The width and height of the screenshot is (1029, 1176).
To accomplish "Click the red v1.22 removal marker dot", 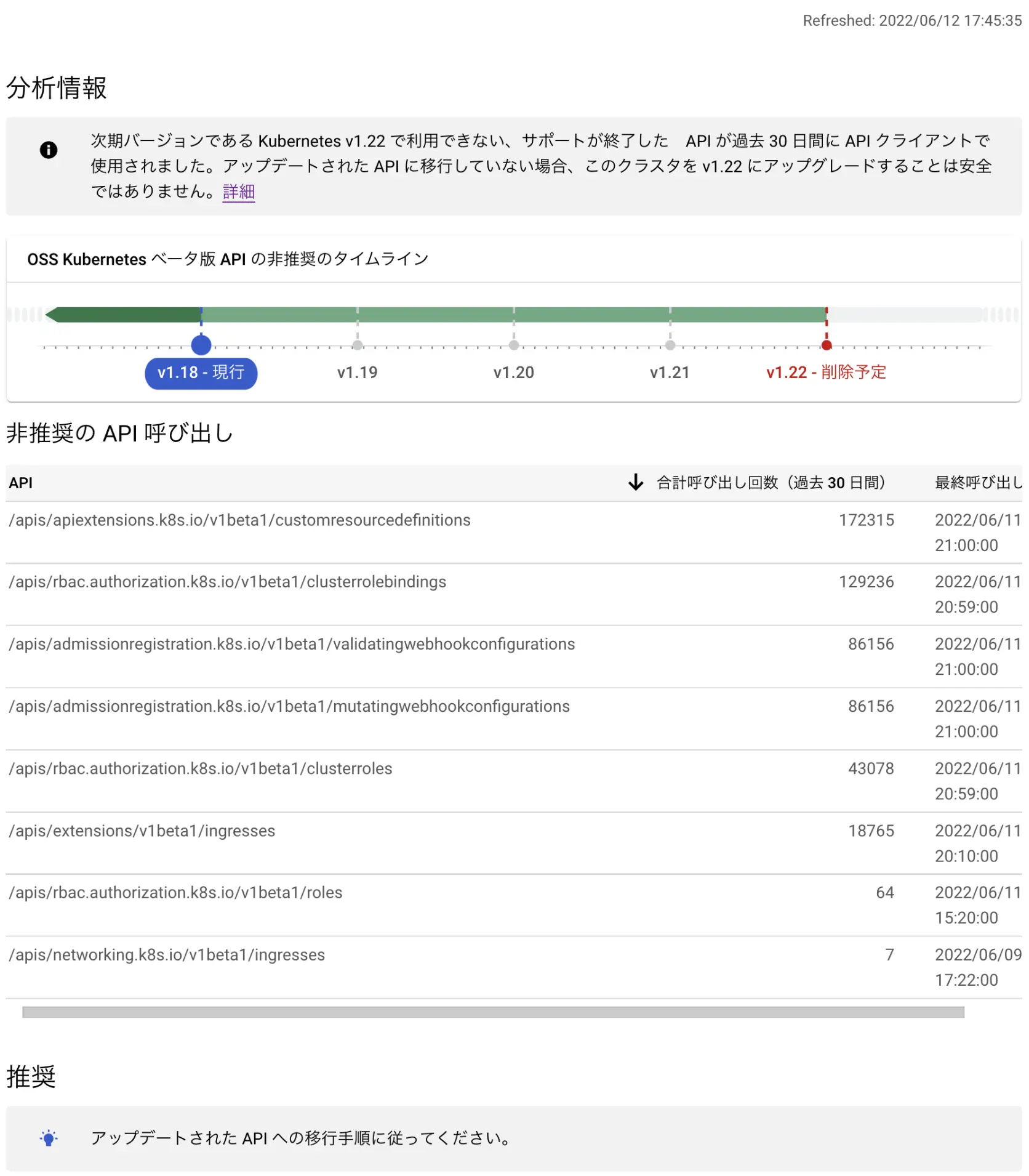I will click(827, 345).
